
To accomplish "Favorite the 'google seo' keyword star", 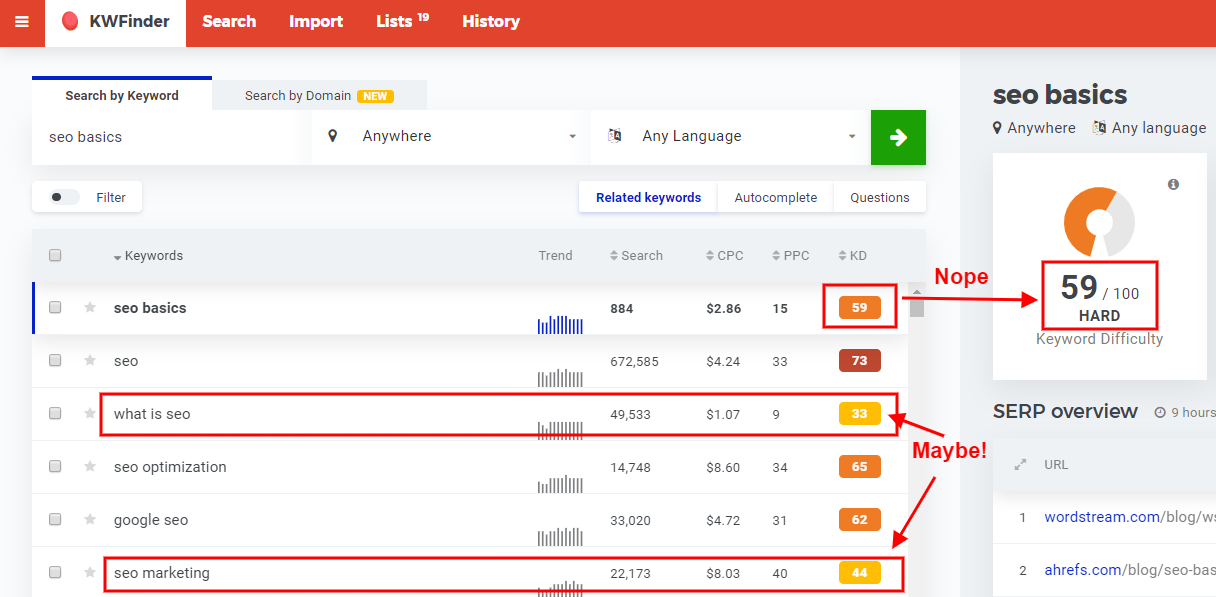I will (90, 520).
